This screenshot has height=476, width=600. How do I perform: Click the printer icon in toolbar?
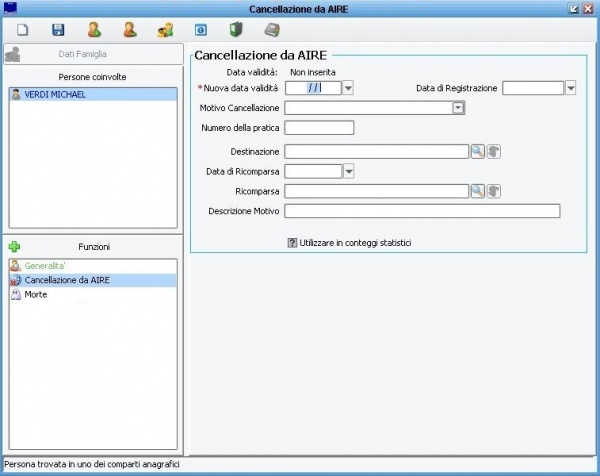click(x=272, y=29)
